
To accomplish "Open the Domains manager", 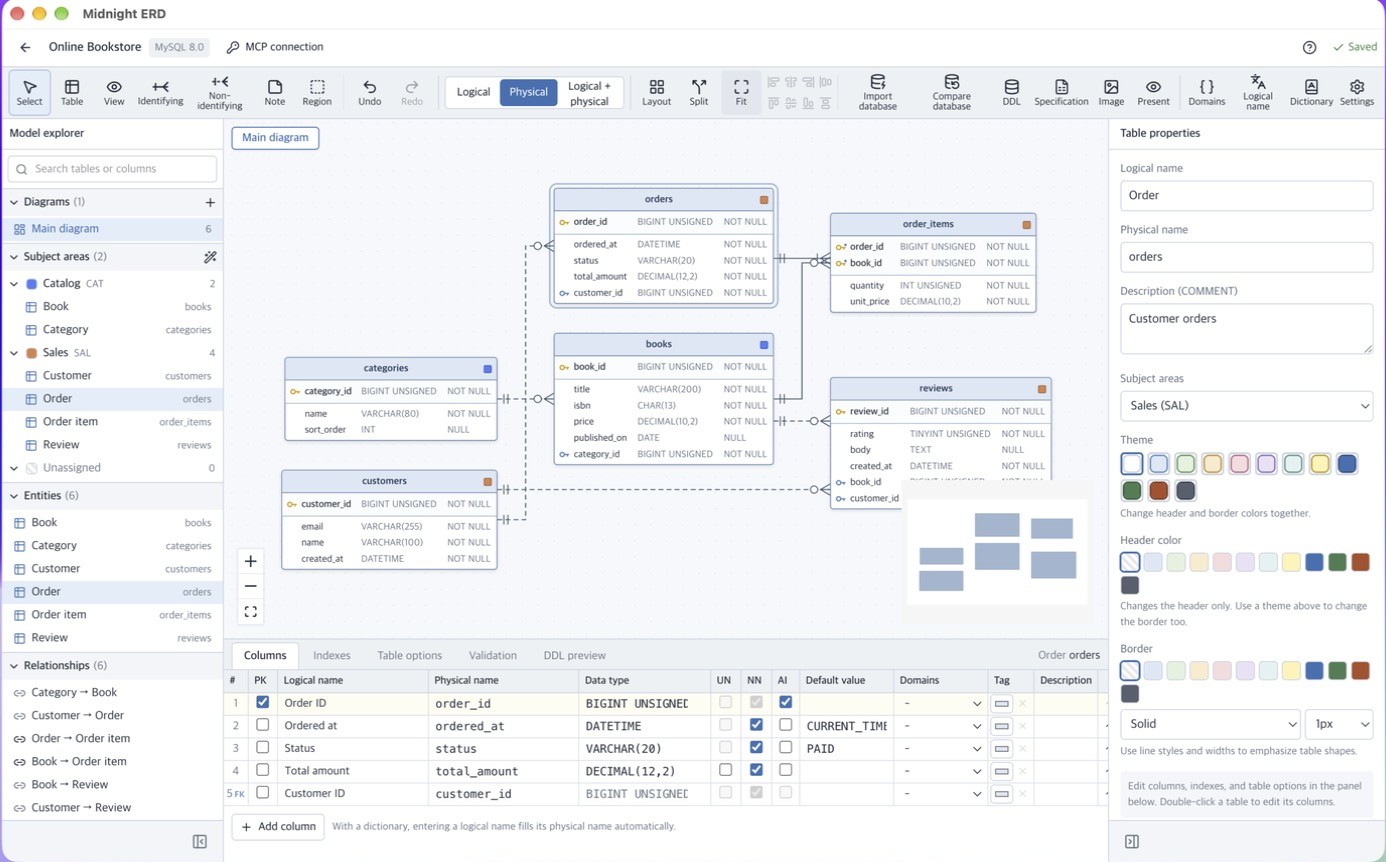I will [x=1207, y=92].
